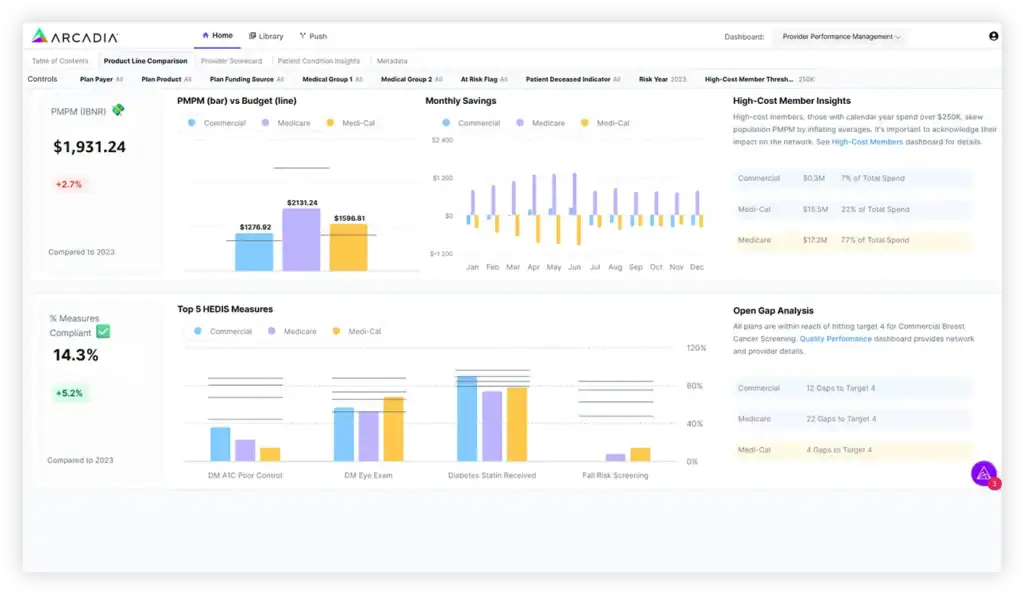Image resolution: width=1024 pixels, height=596 pixels.
Task: Open the user profile icon
Action: pyautogui.click(x=993, y=37)
